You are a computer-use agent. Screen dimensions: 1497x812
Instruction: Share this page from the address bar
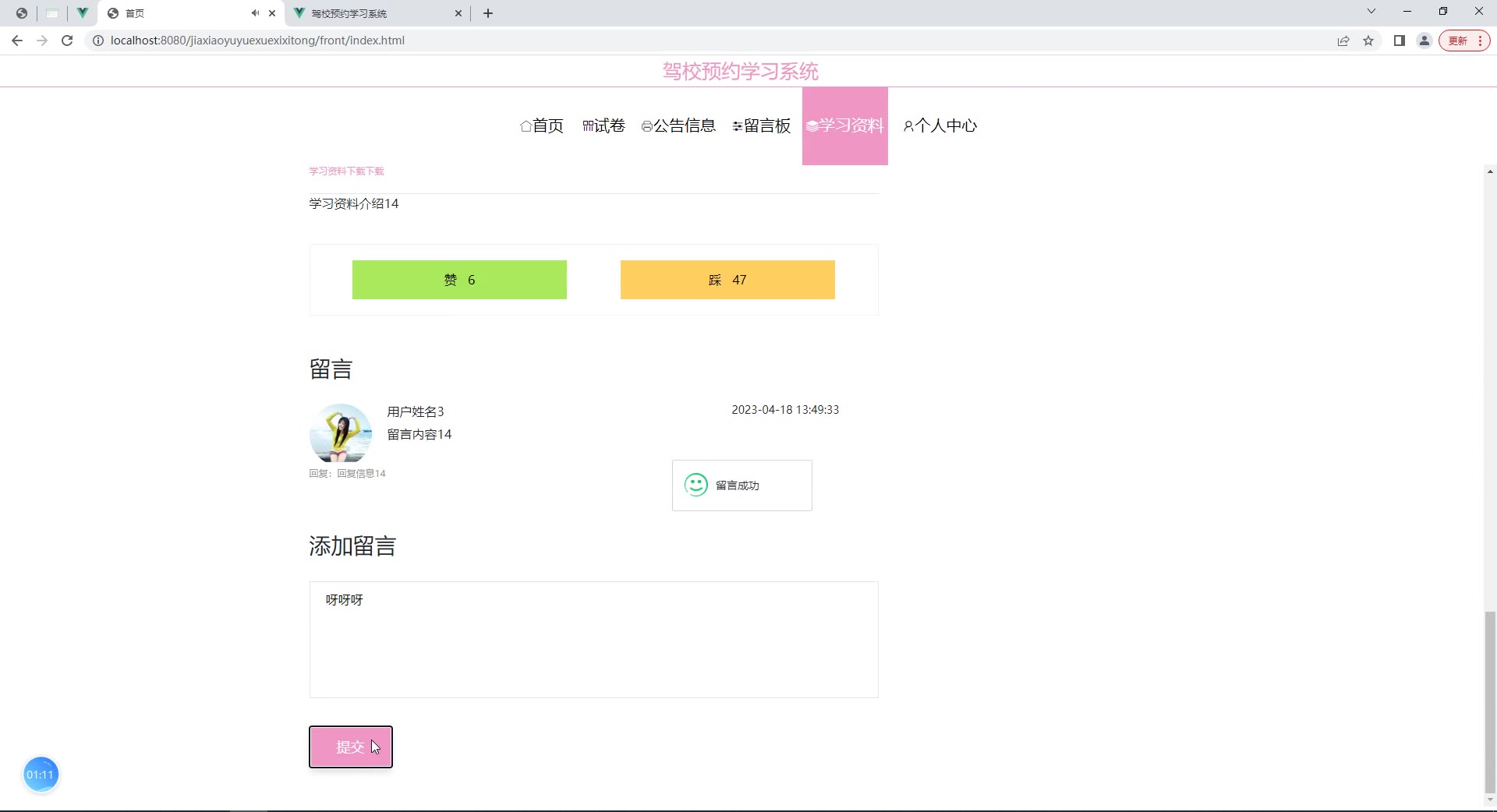pos(1343,41)
